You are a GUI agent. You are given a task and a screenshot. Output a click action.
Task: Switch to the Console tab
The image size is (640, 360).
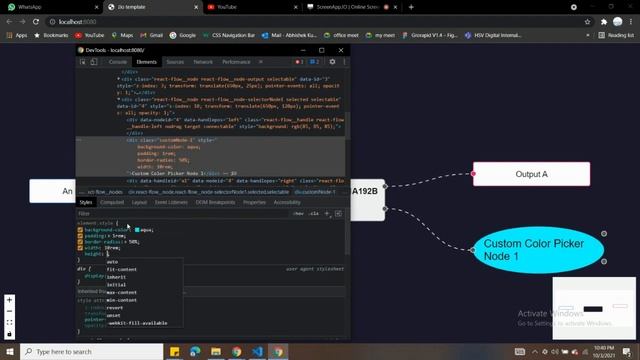118,62
